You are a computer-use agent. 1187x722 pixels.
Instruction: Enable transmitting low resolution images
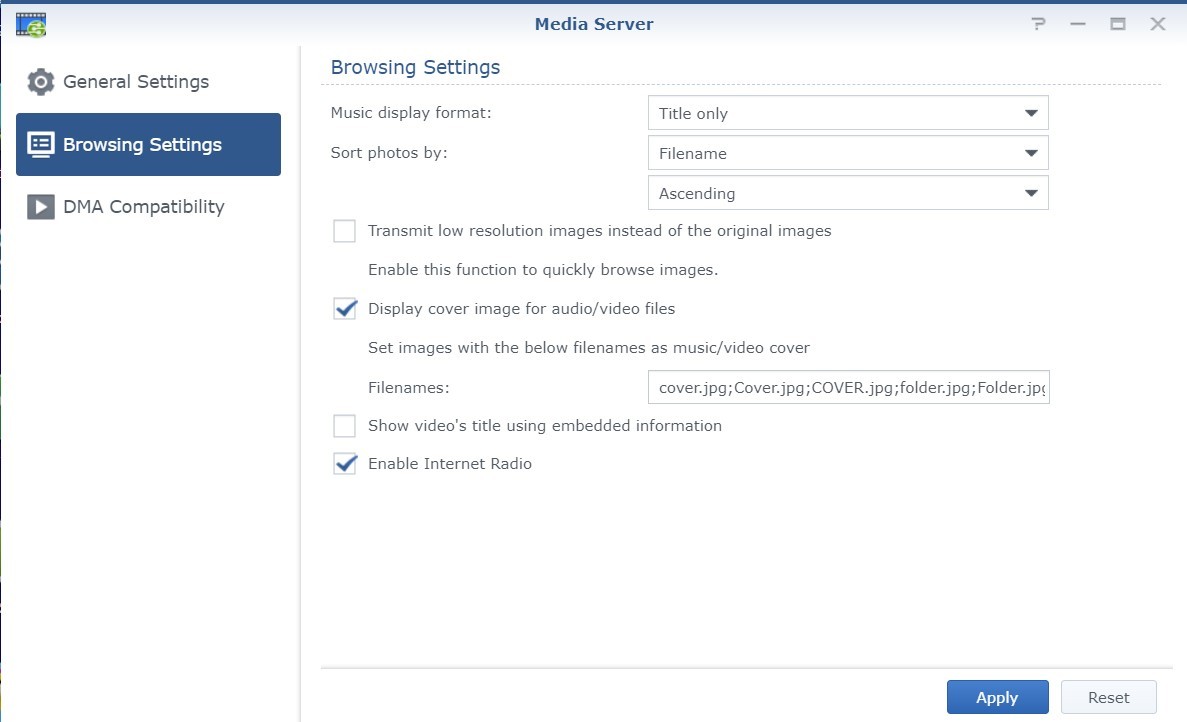point(344,231)
